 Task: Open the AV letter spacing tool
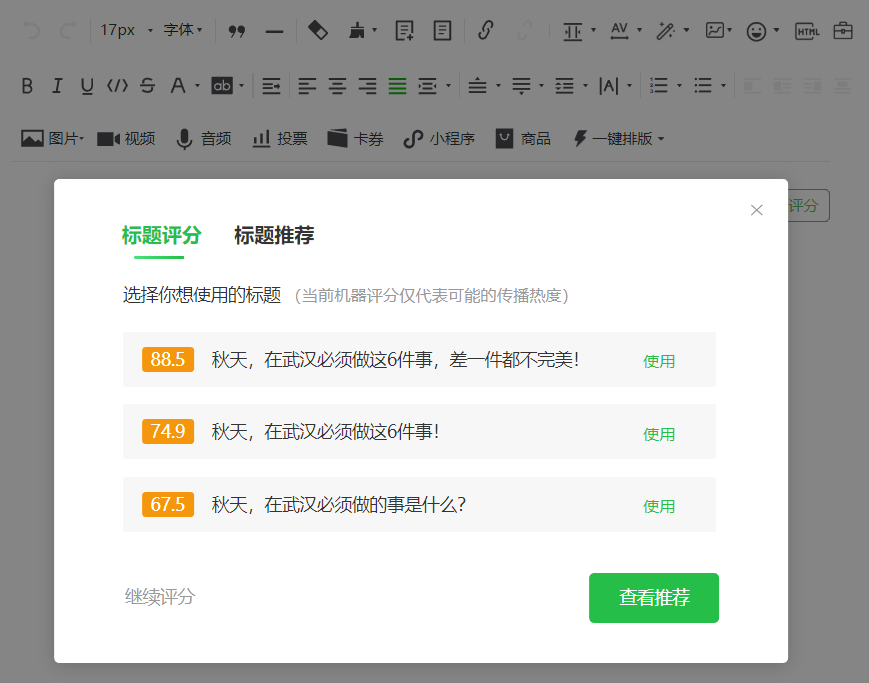(620, 30)
